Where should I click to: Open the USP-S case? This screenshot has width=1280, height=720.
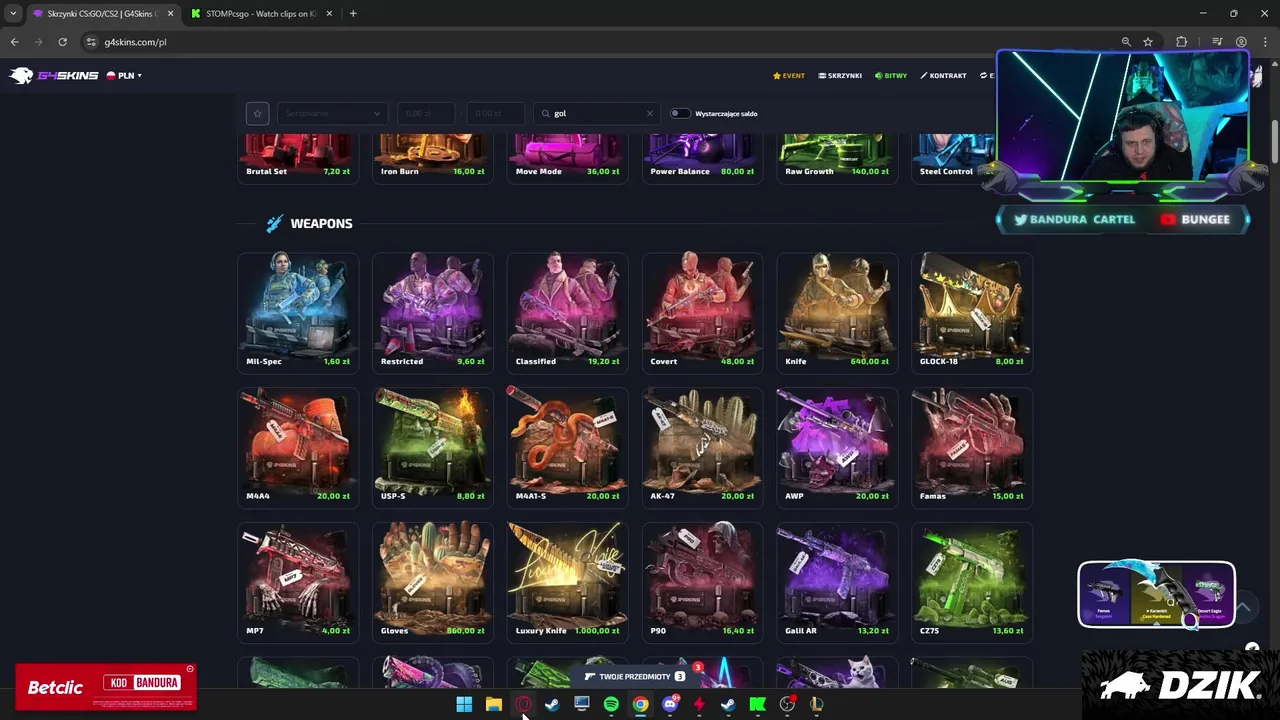click(x=433, y=446)
